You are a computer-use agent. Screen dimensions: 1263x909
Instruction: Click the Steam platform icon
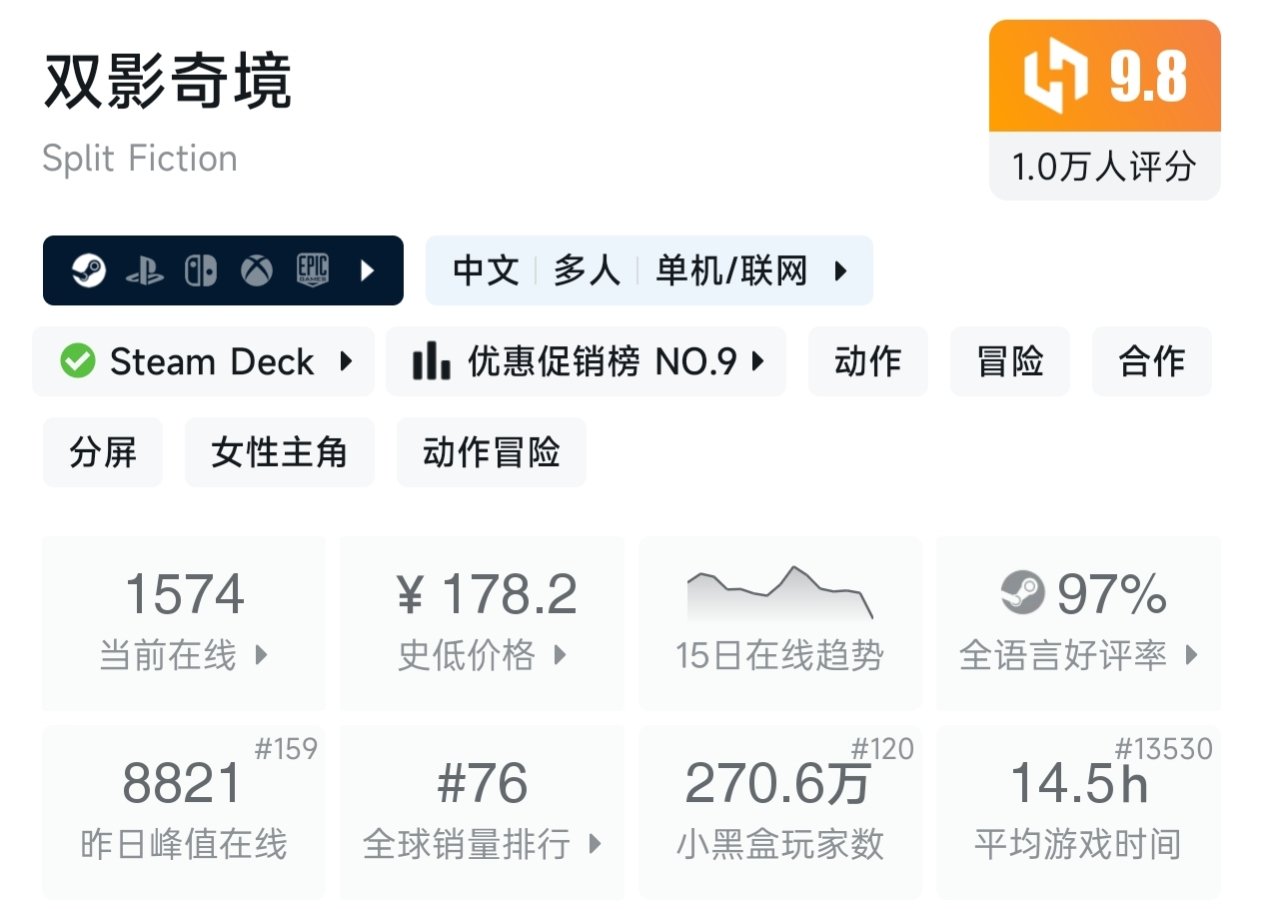[x=89, y=271]
